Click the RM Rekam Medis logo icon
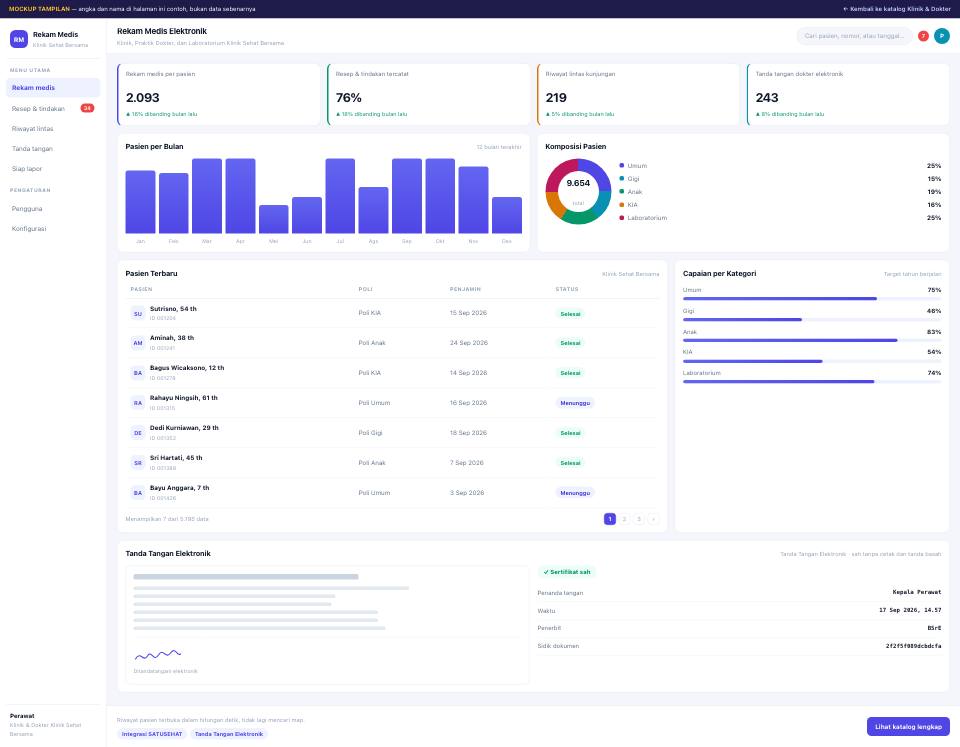The height and width of the screenshot is (747, 960). pos(19,39)
